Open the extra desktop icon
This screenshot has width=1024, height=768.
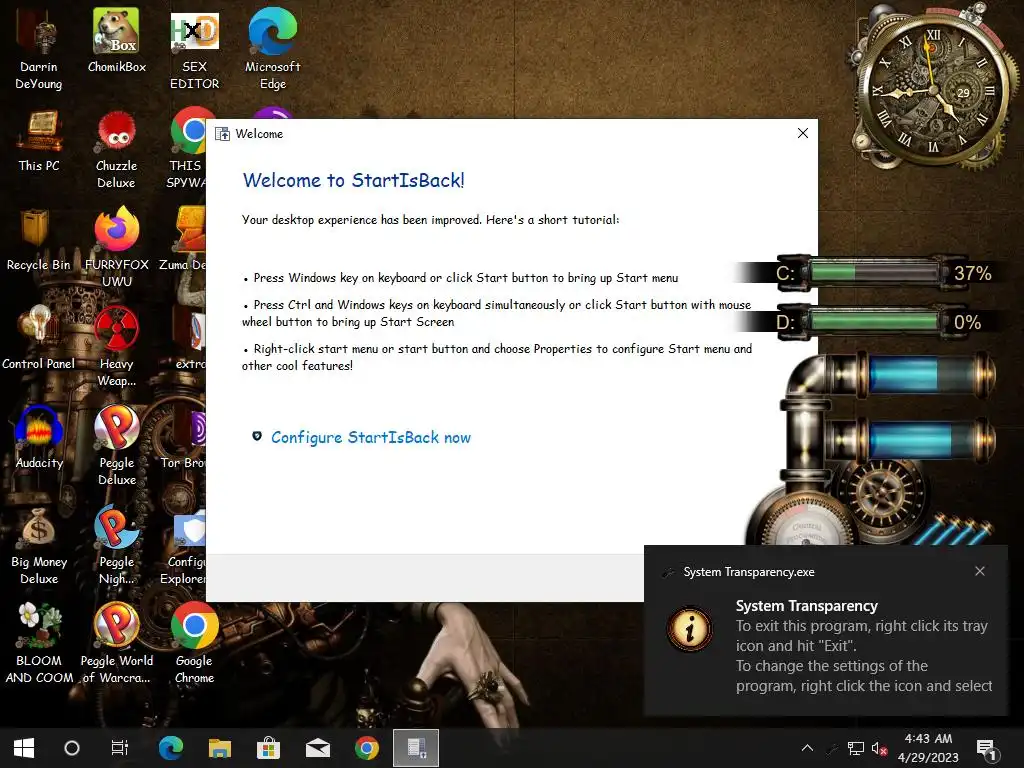(x=189, y=340)
